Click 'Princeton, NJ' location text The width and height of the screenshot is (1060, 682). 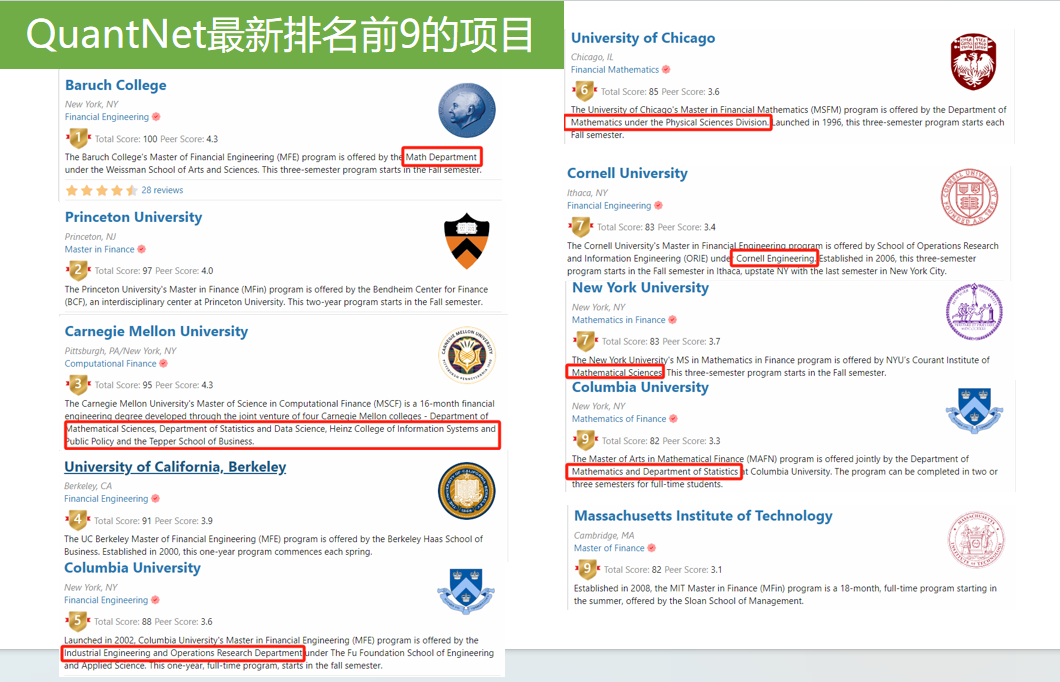coord(91,237)
